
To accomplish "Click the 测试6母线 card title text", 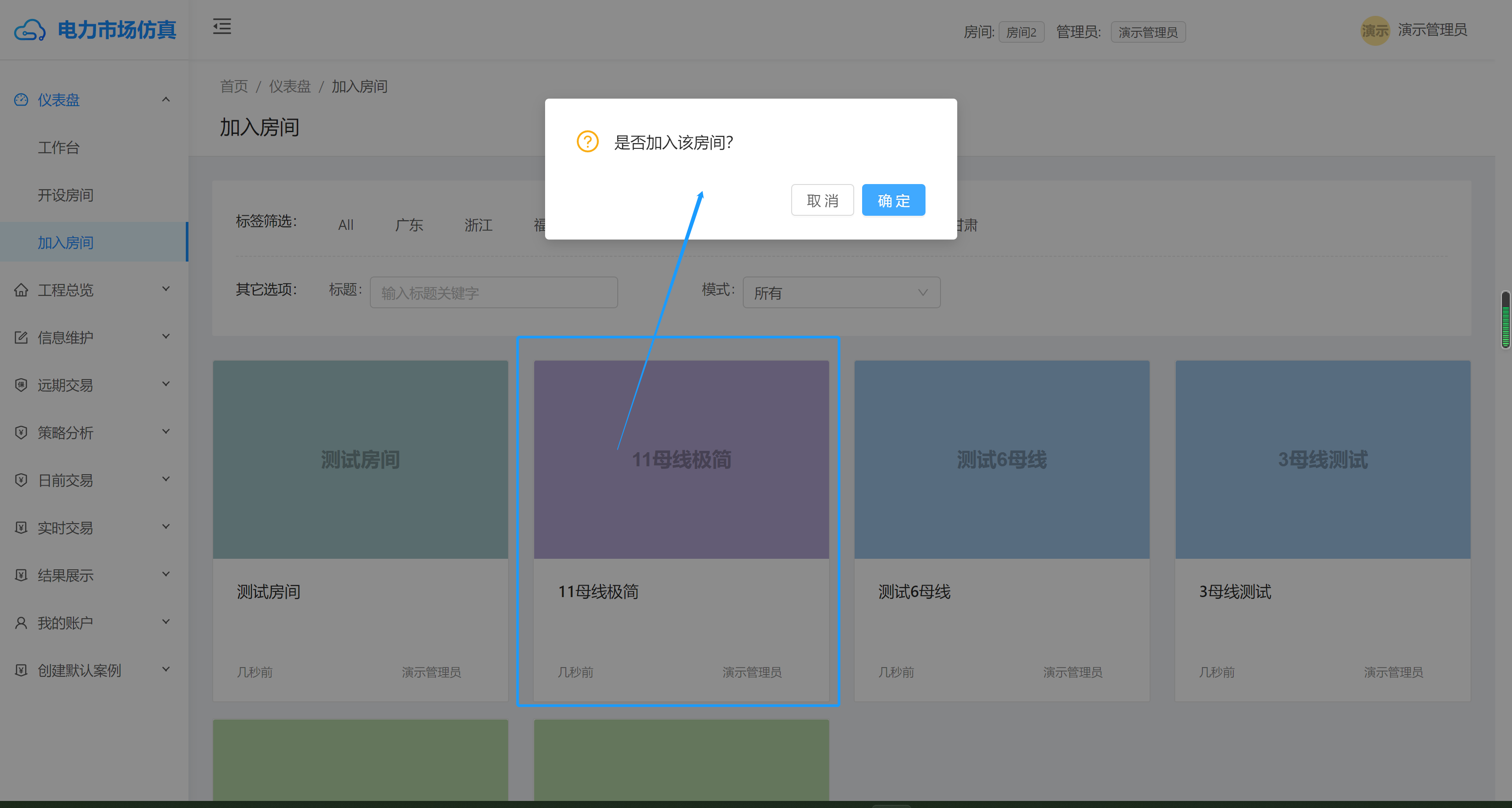I will (x=915, y=591).
